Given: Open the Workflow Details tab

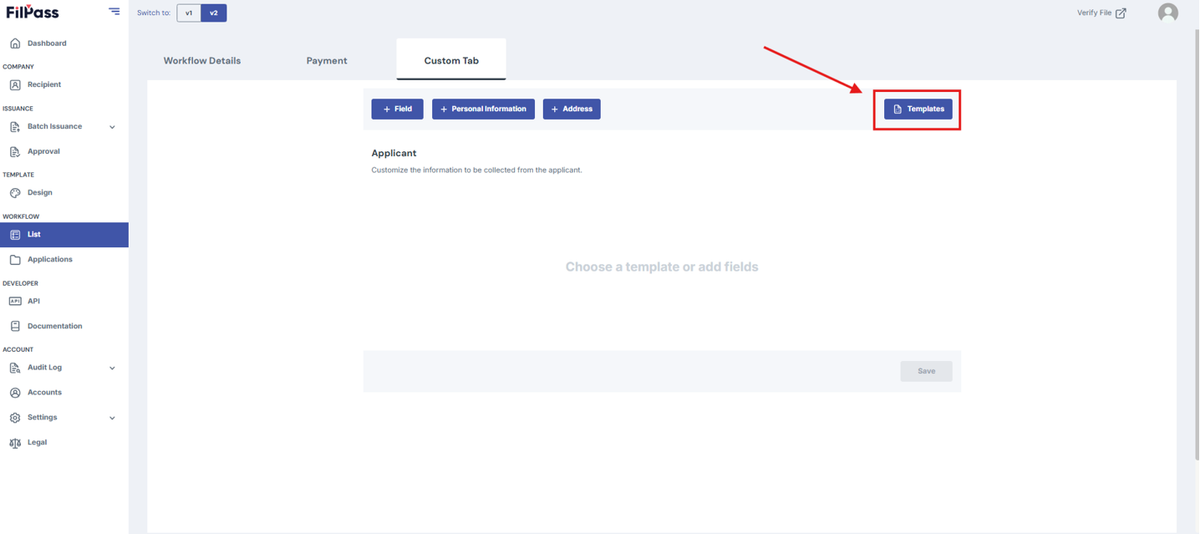Looking at the screenshot, I should pyautogui.click(x=202, y=60).
